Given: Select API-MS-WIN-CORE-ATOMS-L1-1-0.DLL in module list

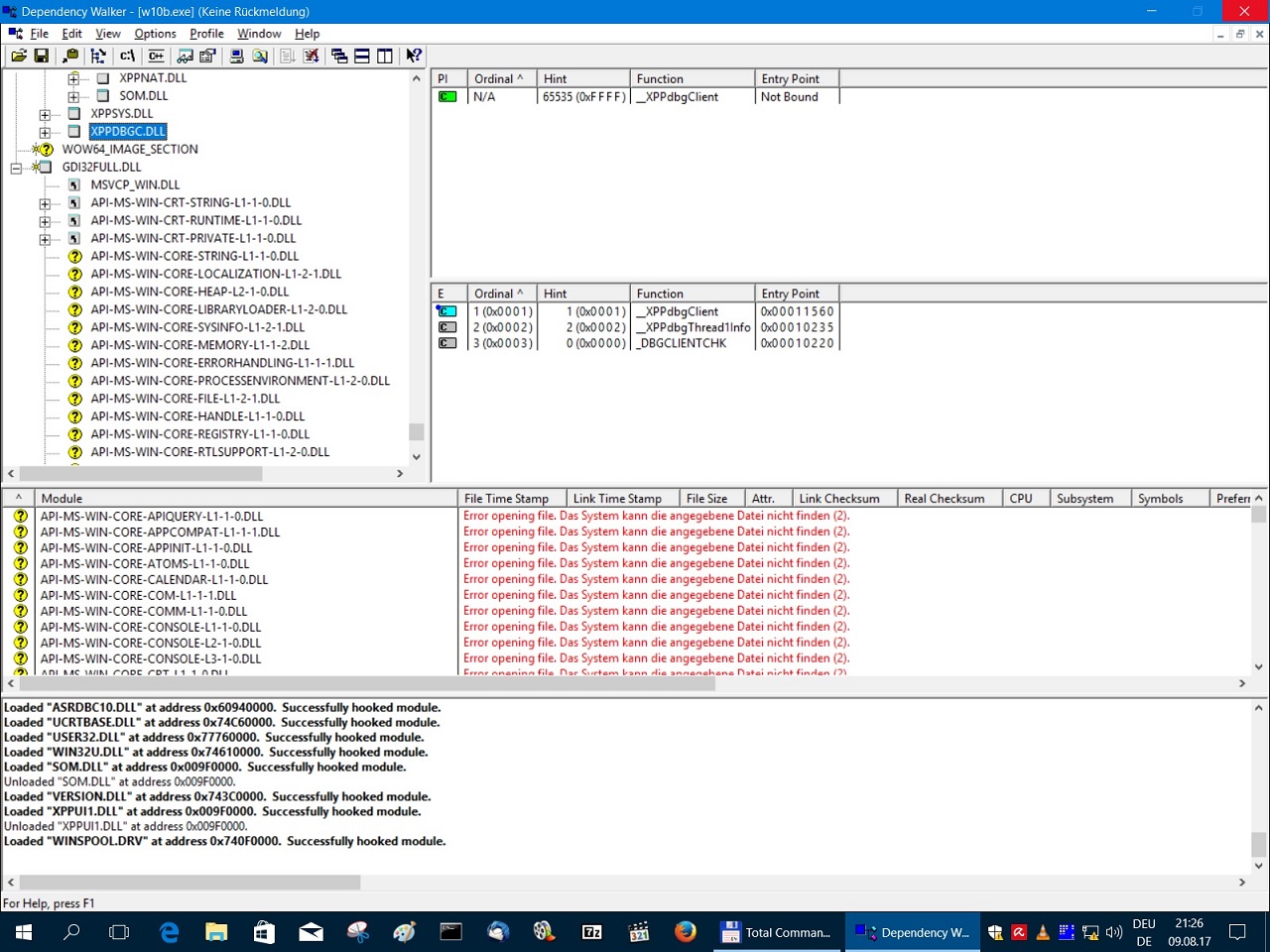Looking at the screenshot, I should point(145,564).
